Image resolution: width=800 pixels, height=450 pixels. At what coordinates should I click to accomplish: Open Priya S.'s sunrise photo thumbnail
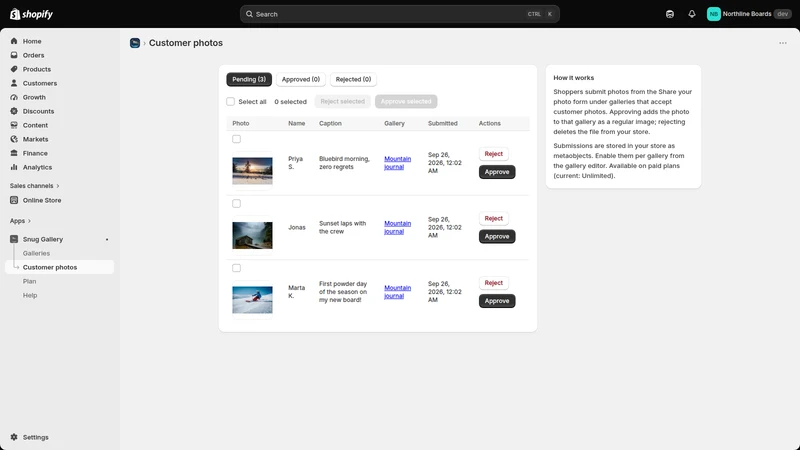253,171
